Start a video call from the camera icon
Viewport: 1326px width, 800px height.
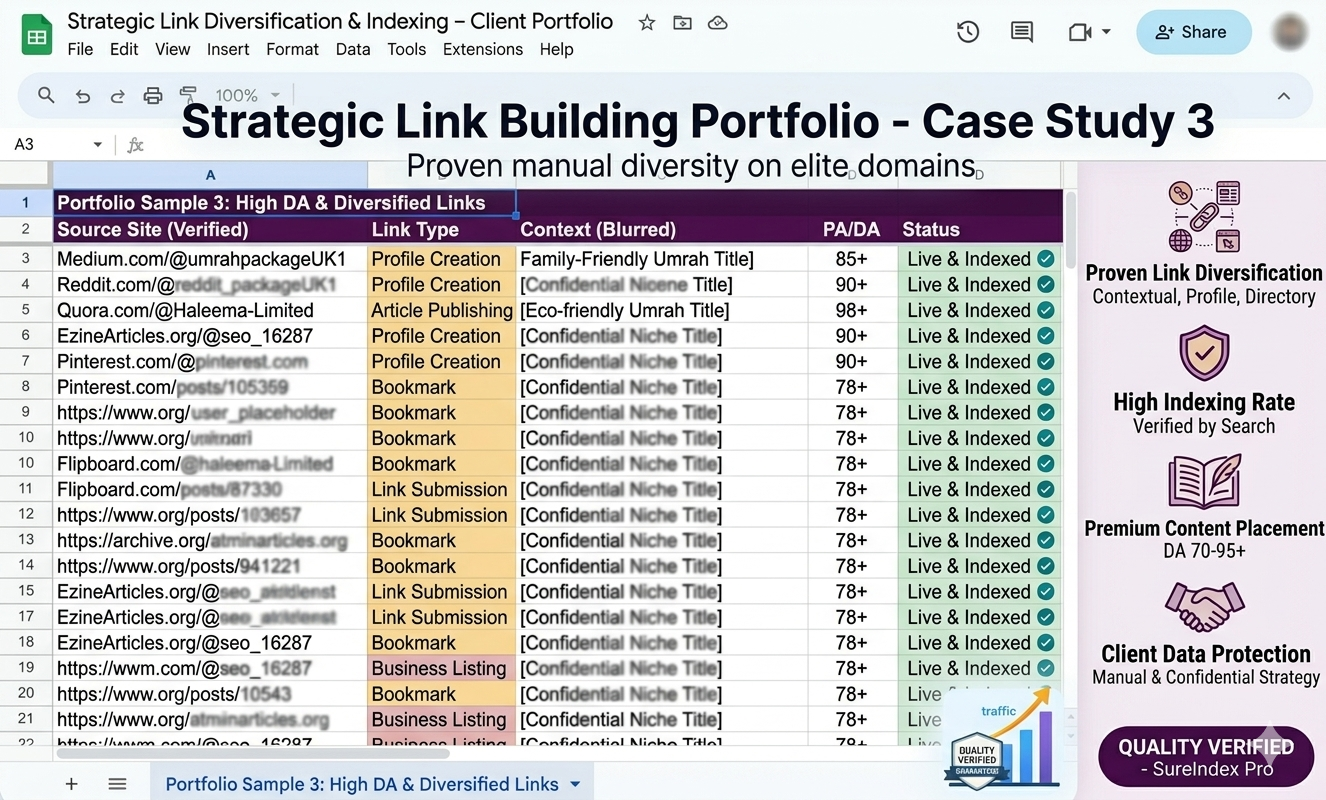1080,32
